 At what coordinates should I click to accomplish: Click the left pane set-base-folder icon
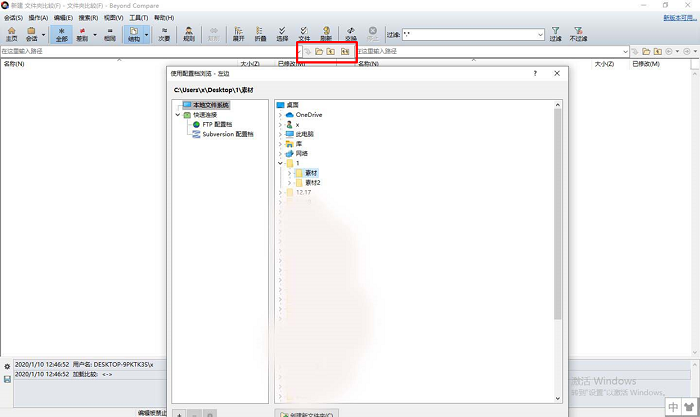(345, 52)
